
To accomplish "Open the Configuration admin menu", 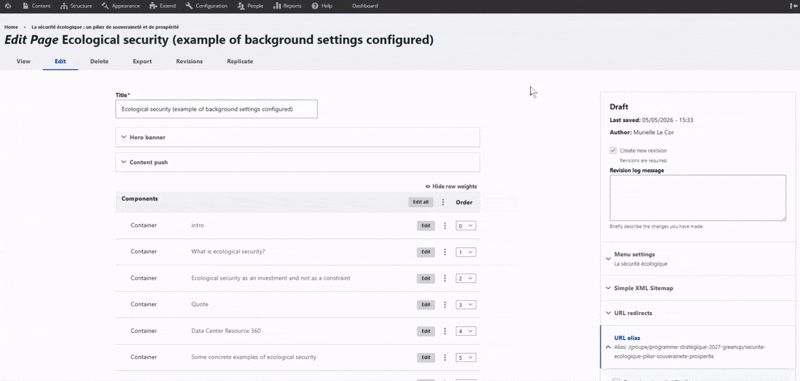I will (x=207, y=6).
